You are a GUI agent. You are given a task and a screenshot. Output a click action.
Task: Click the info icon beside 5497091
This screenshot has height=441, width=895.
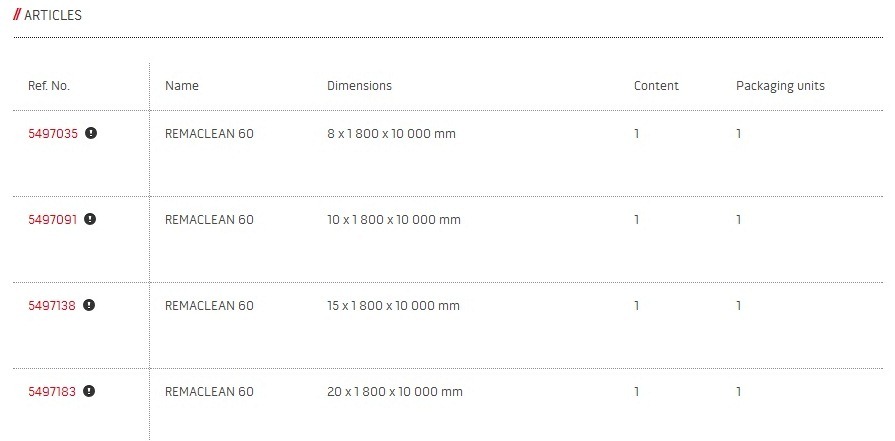point(90,220)
